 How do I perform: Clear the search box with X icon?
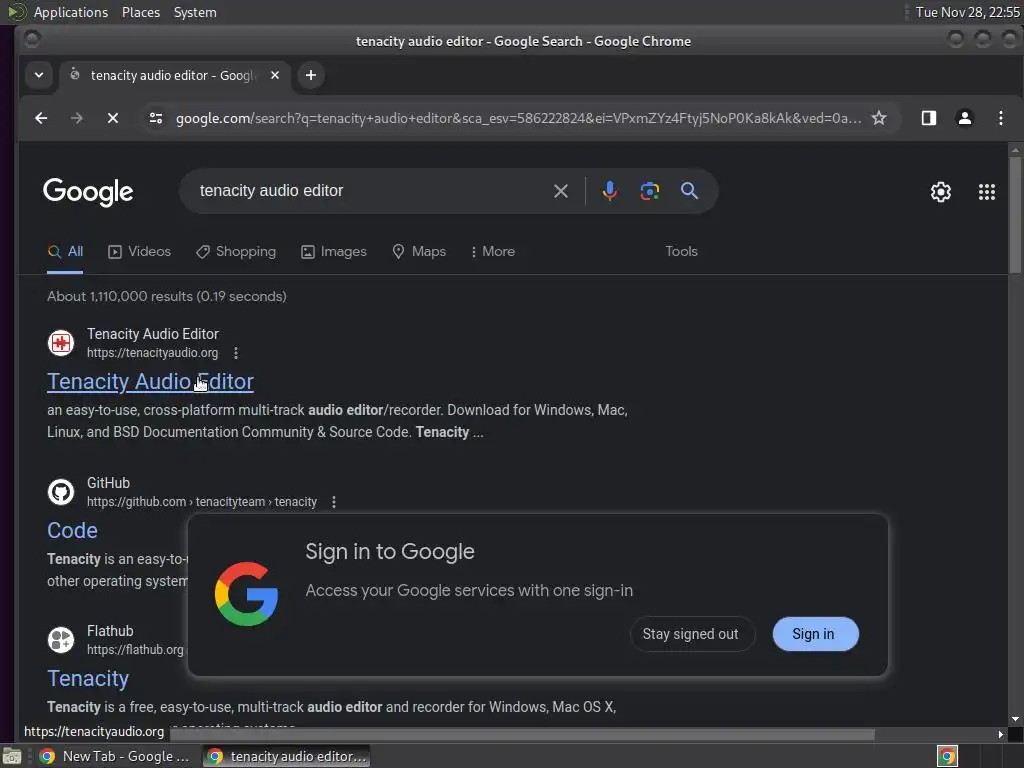pyautogui.click(x=560, y=191)
